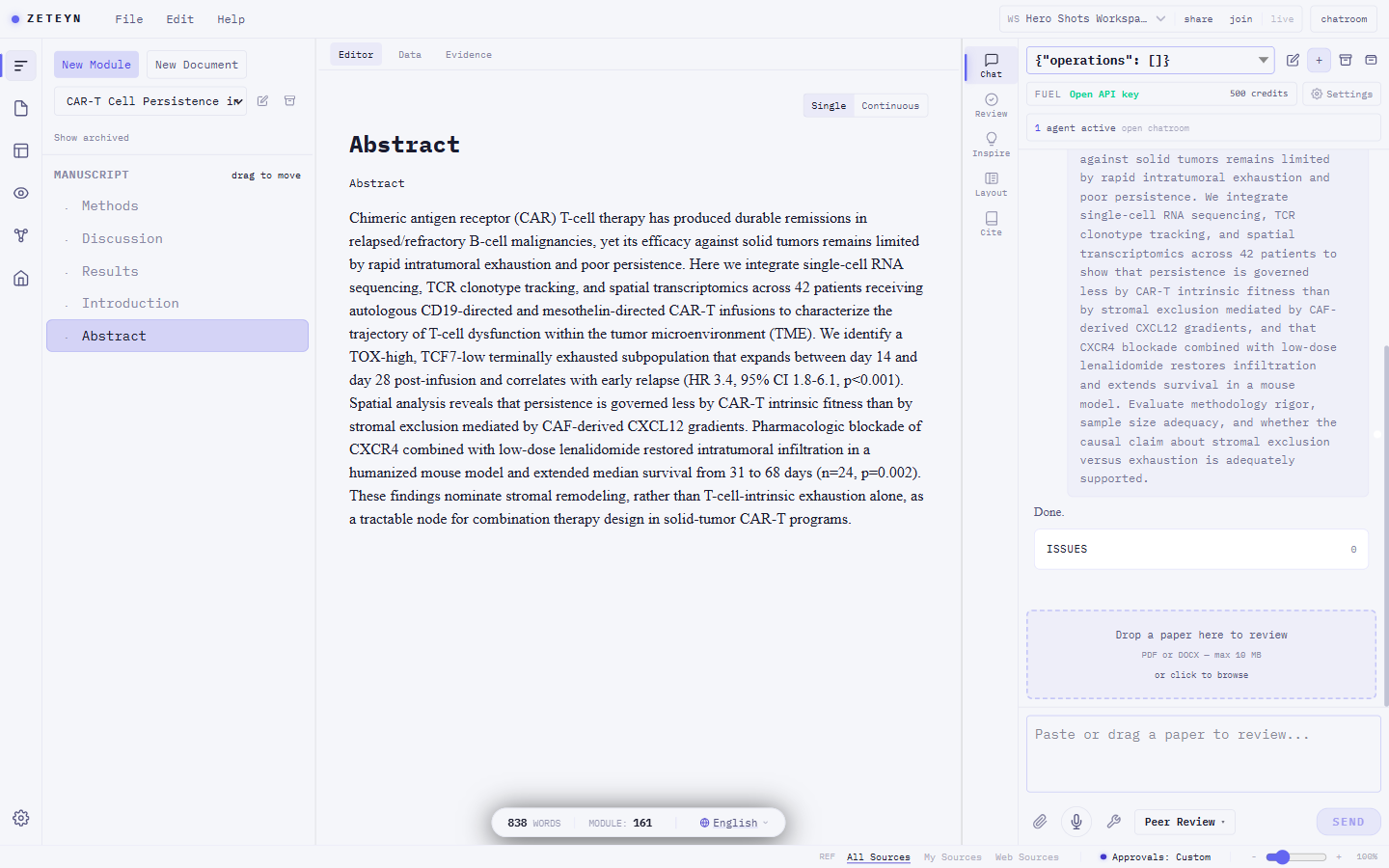1389x868 pixels.
Task: Select the Discussion module
Action: (177, 239)
